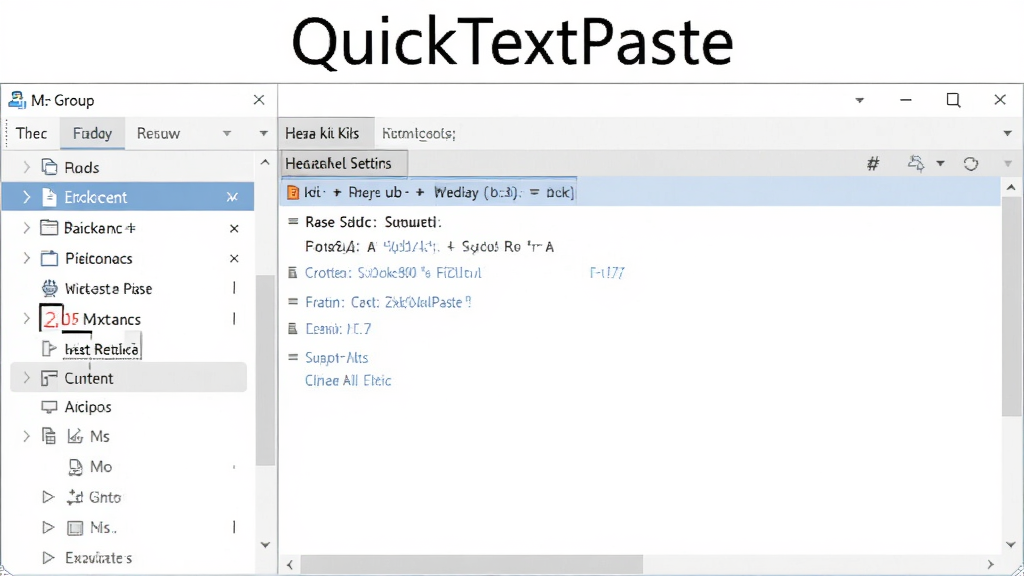Remove the Pielconacs row with its X
Viewport: 1024px width, 576px height.
pyautogui.click(x=234, y=259)
